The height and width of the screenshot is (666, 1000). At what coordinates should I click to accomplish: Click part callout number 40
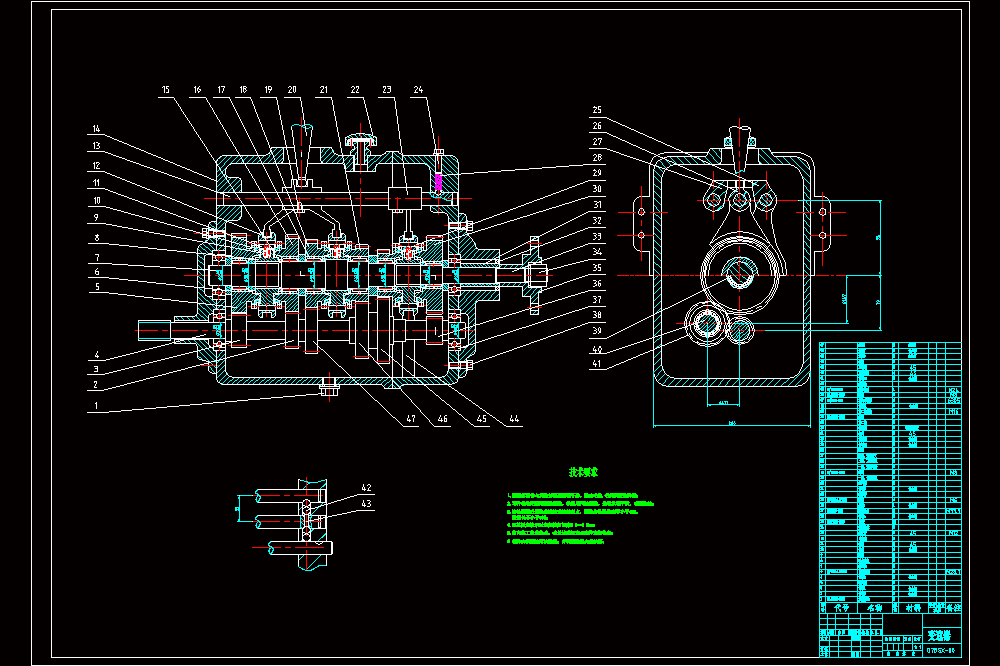click(597, 350)
